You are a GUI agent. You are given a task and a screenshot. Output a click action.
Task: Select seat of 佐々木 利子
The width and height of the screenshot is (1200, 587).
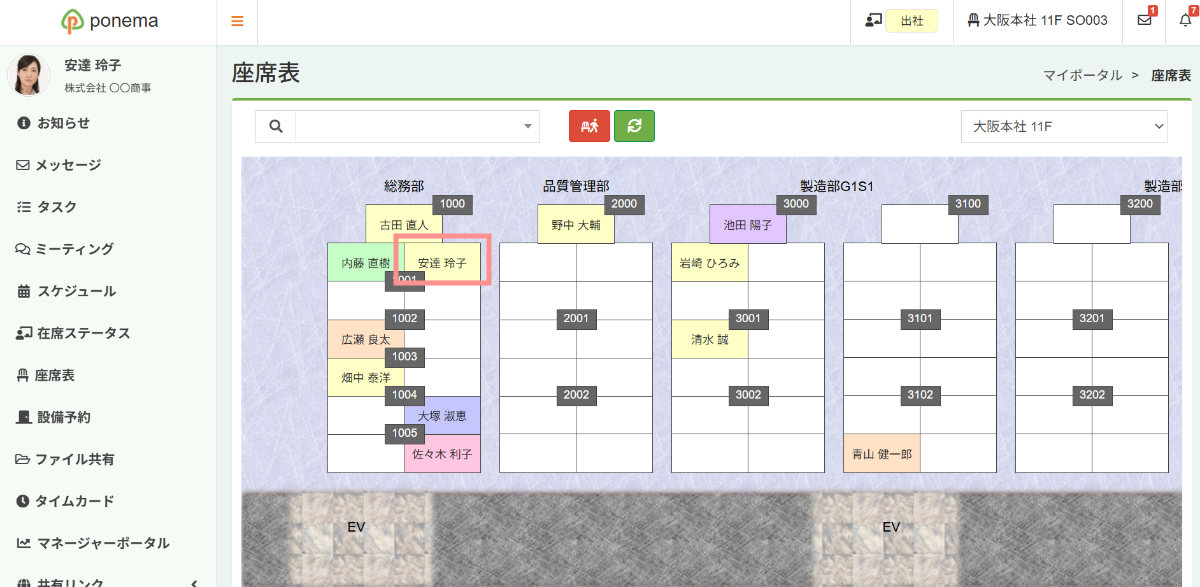tap(442, 453)
